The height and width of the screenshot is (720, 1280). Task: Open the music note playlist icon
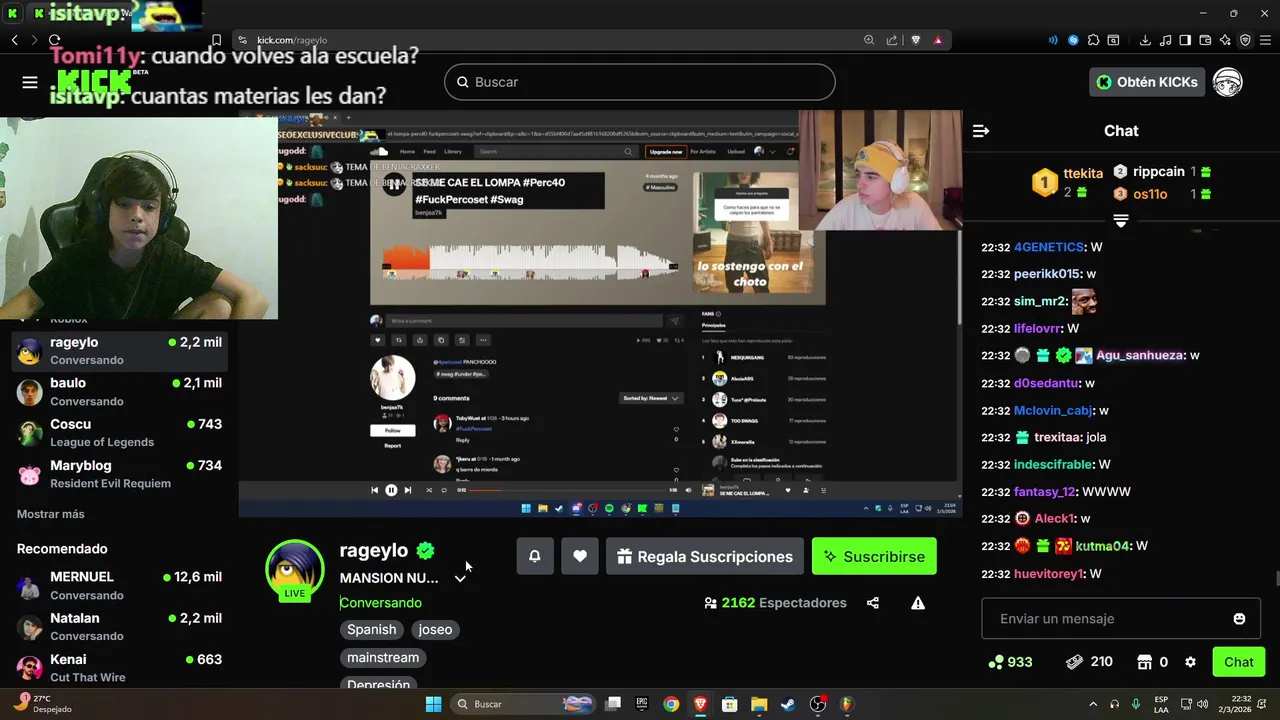pyautogui.click(x=1165, y=40)
